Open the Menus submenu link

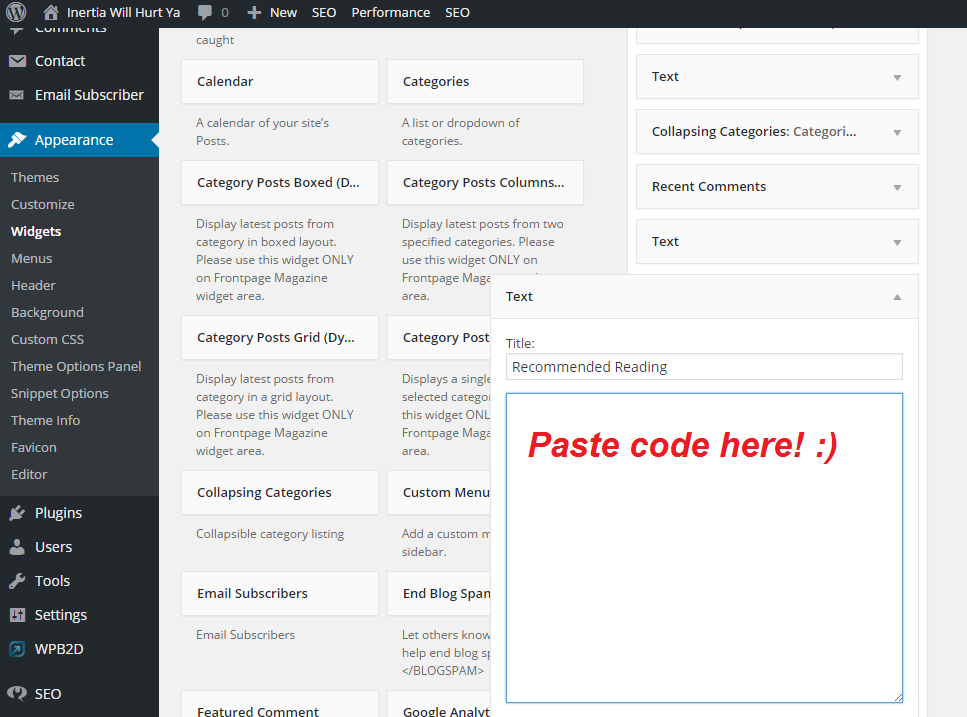pyautogui.click(x=31, y=259)
